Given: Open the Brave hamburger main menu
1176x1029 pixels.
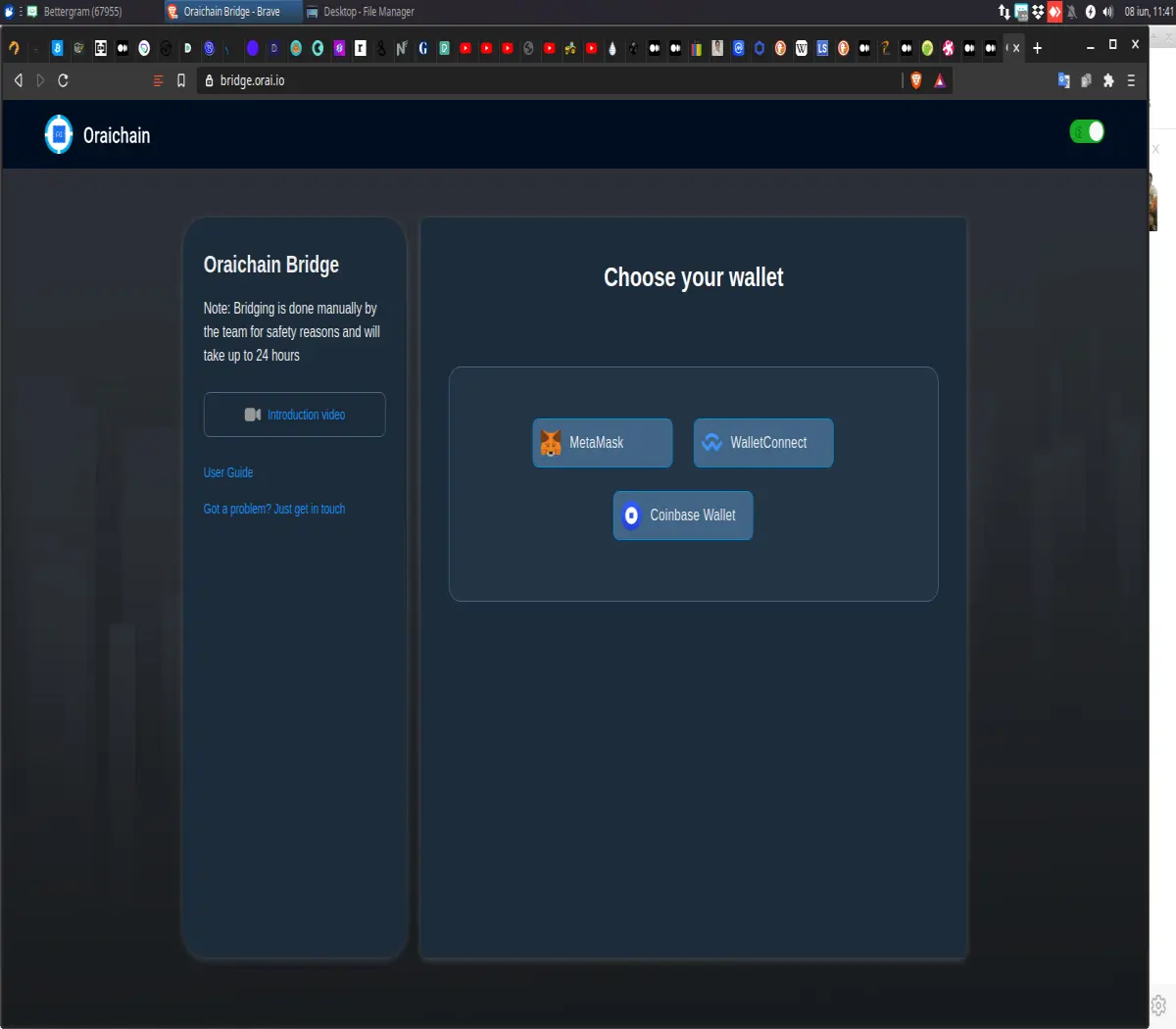Looking at the screenshot, I should [x=1131, y=80].
